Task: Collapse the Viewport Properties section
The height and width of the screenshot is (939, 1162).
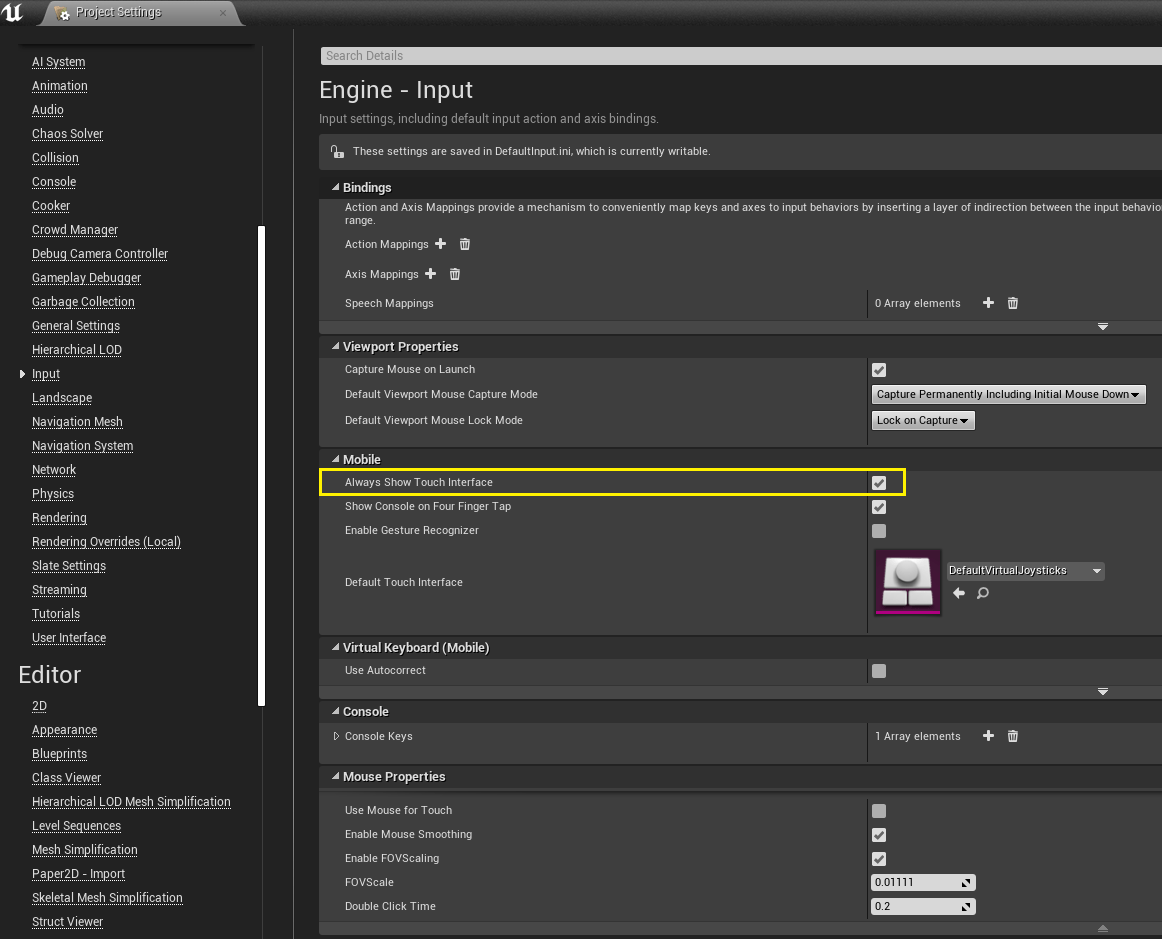Action: click(x=336, y=346)
